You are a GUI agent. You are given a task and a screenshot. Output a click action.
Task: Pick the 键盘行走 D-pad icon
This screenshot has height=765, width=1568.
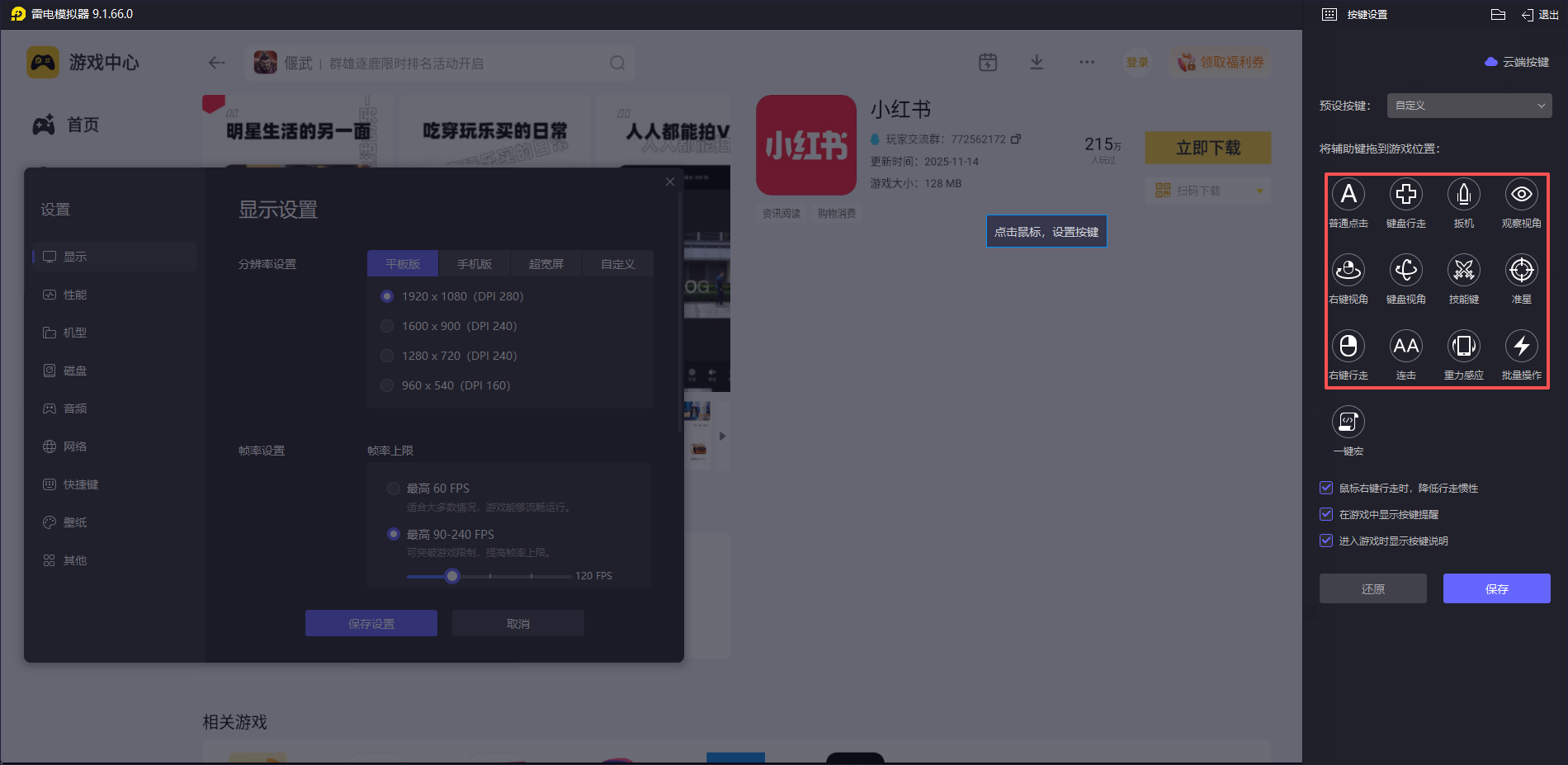click(x=1406, y=195)
